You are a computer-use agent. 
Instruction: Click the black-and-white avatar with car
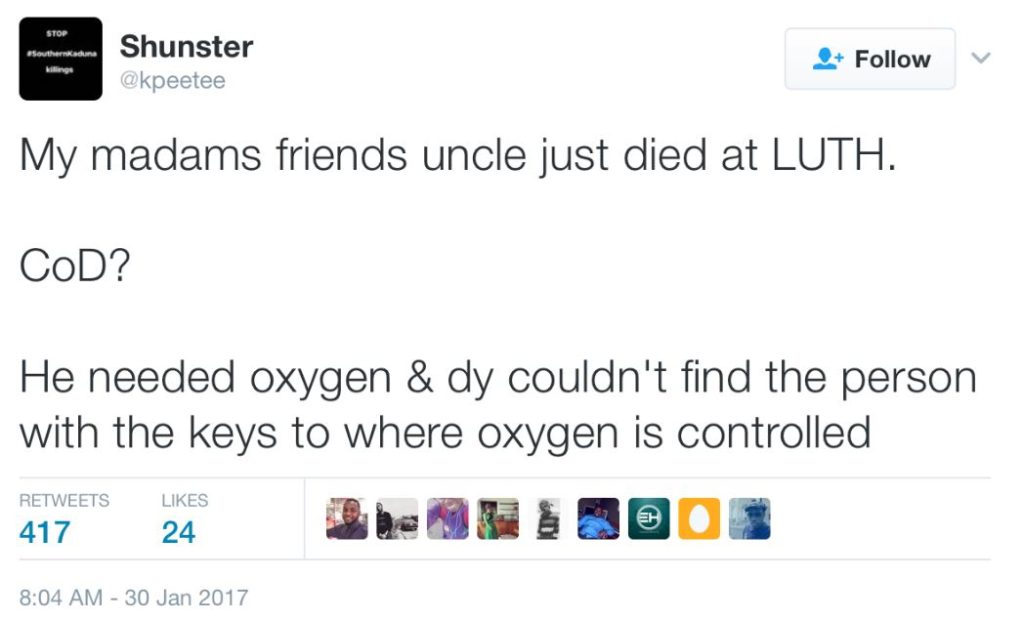pos(397,519)
